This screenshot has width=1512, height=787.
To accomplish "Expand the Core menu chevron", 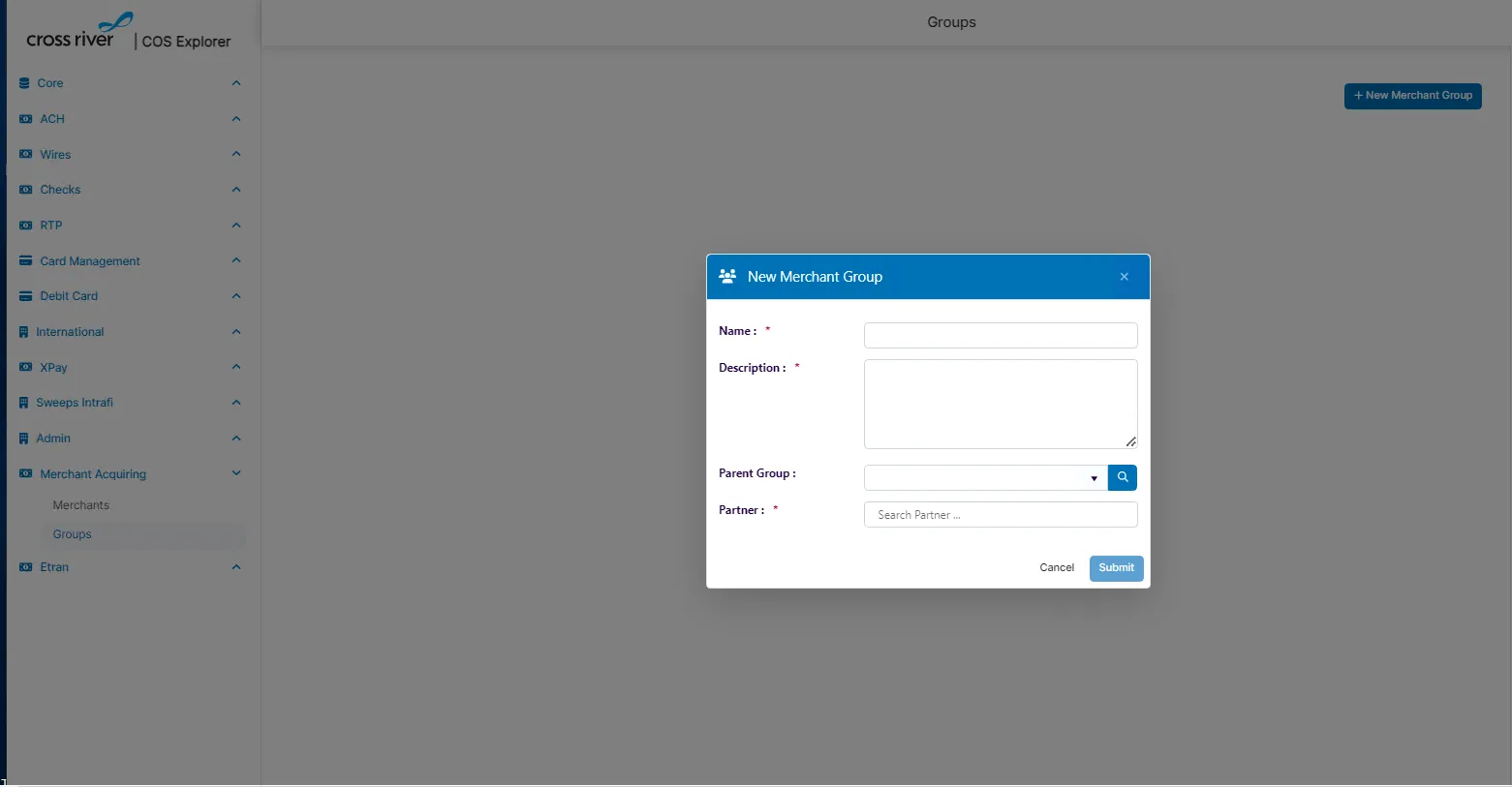I will tap(236, 83).
